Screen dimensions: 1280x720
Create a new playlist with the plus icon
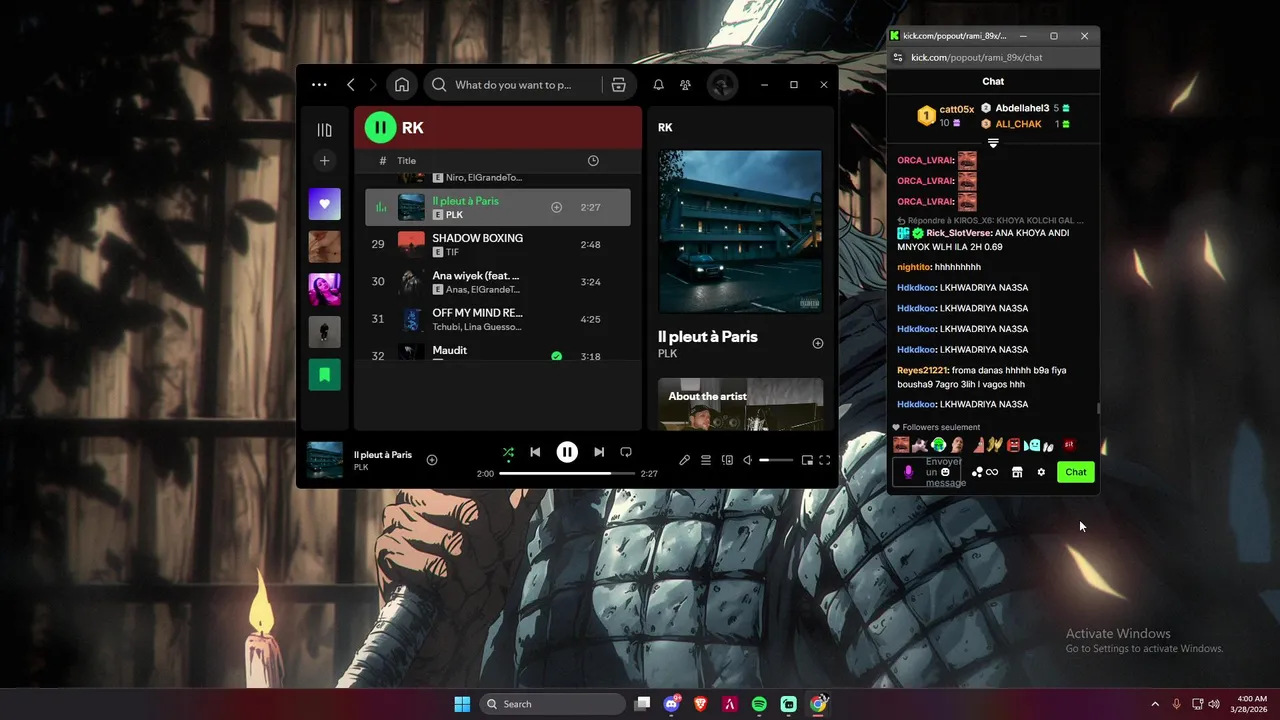[x=324, y=161]
